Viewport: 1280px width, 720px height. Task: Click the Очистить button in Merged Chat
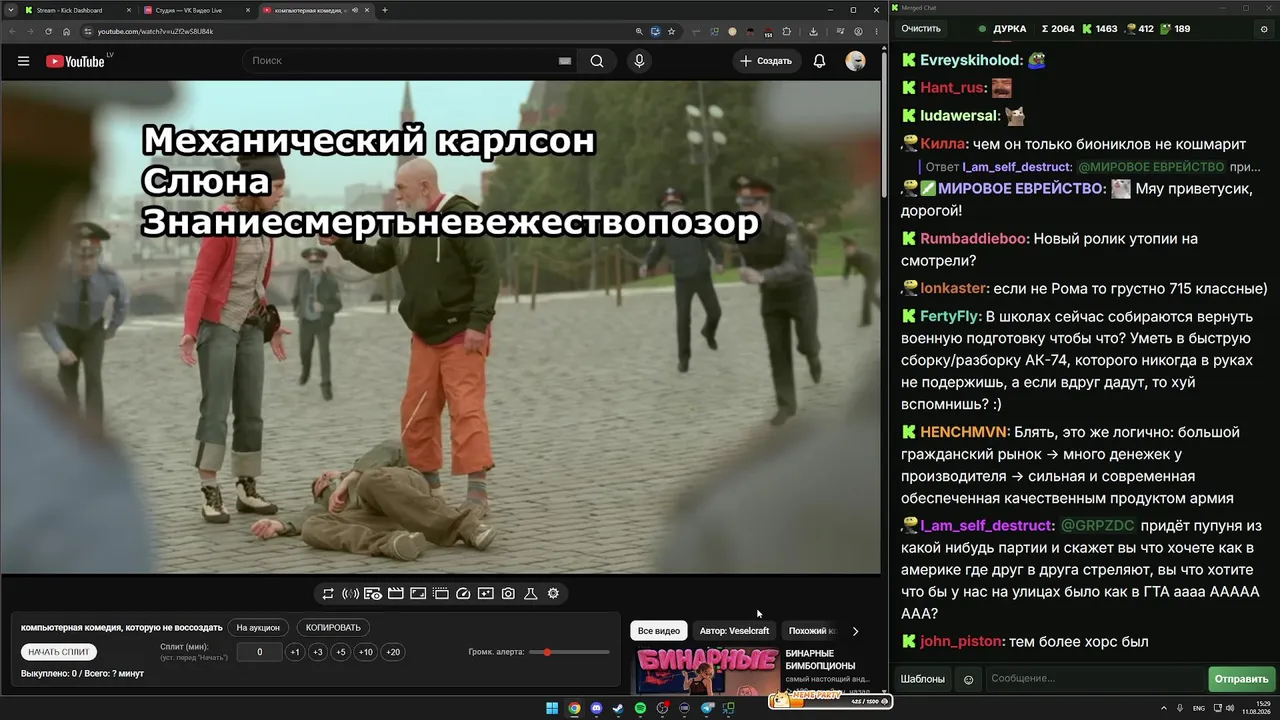[x=921, y=29]
